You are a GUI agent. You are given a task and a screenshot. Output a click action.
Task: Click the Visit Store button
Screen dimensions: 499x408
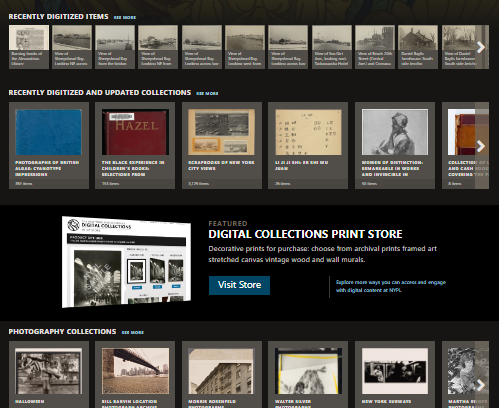239,285
